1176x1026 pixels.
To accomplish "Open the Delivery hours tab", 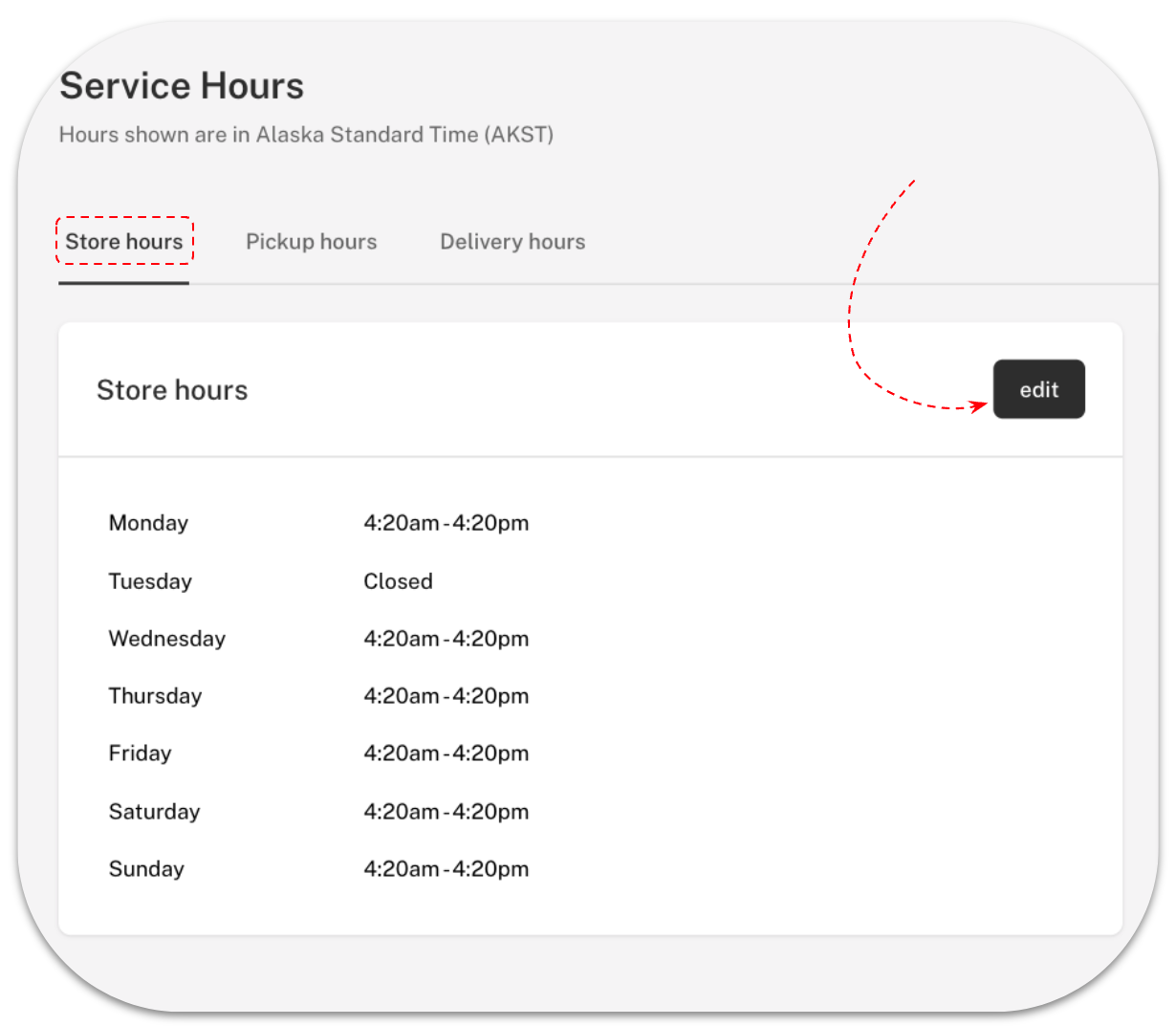I will (x=512, y=241).
